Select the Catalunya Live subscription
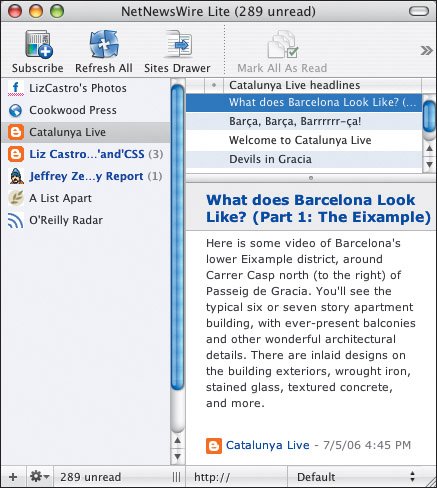This screenshot has height=488, width=437. pos(85,132)
